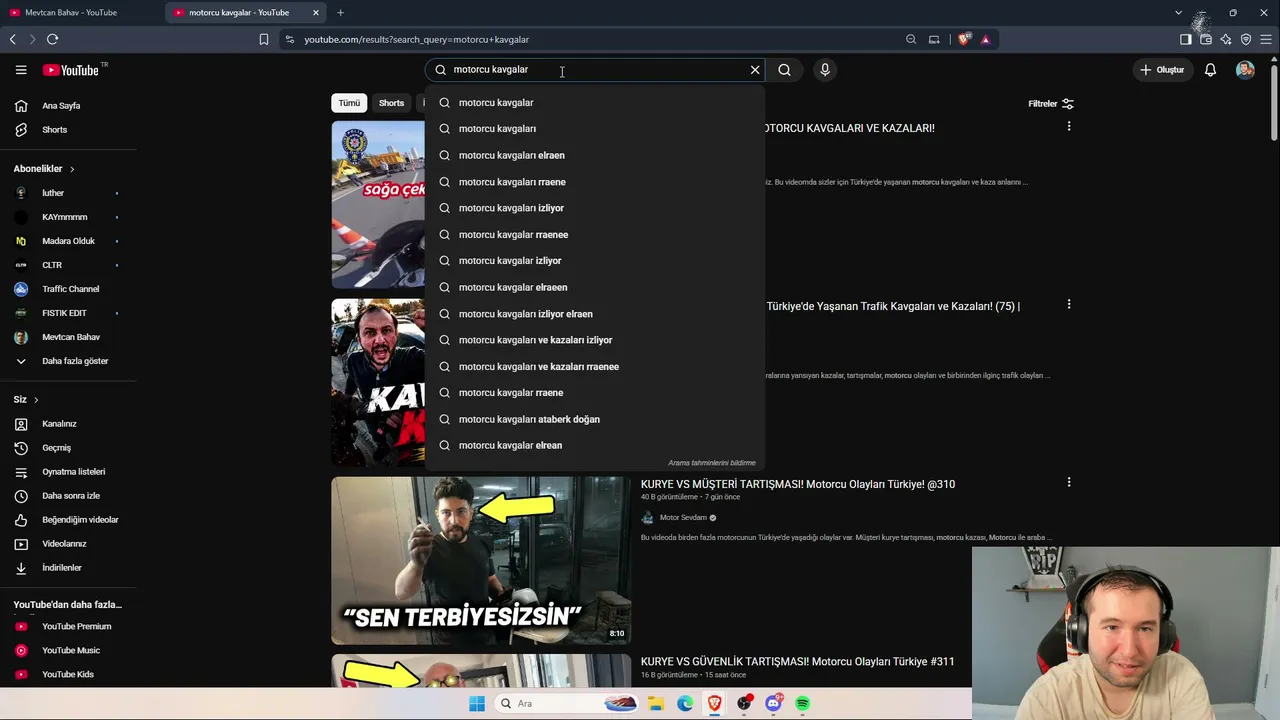Screen dimensions: 1280x720
Task: Open the tab search dropdown chevron
Action: (x=1178, y=13)
